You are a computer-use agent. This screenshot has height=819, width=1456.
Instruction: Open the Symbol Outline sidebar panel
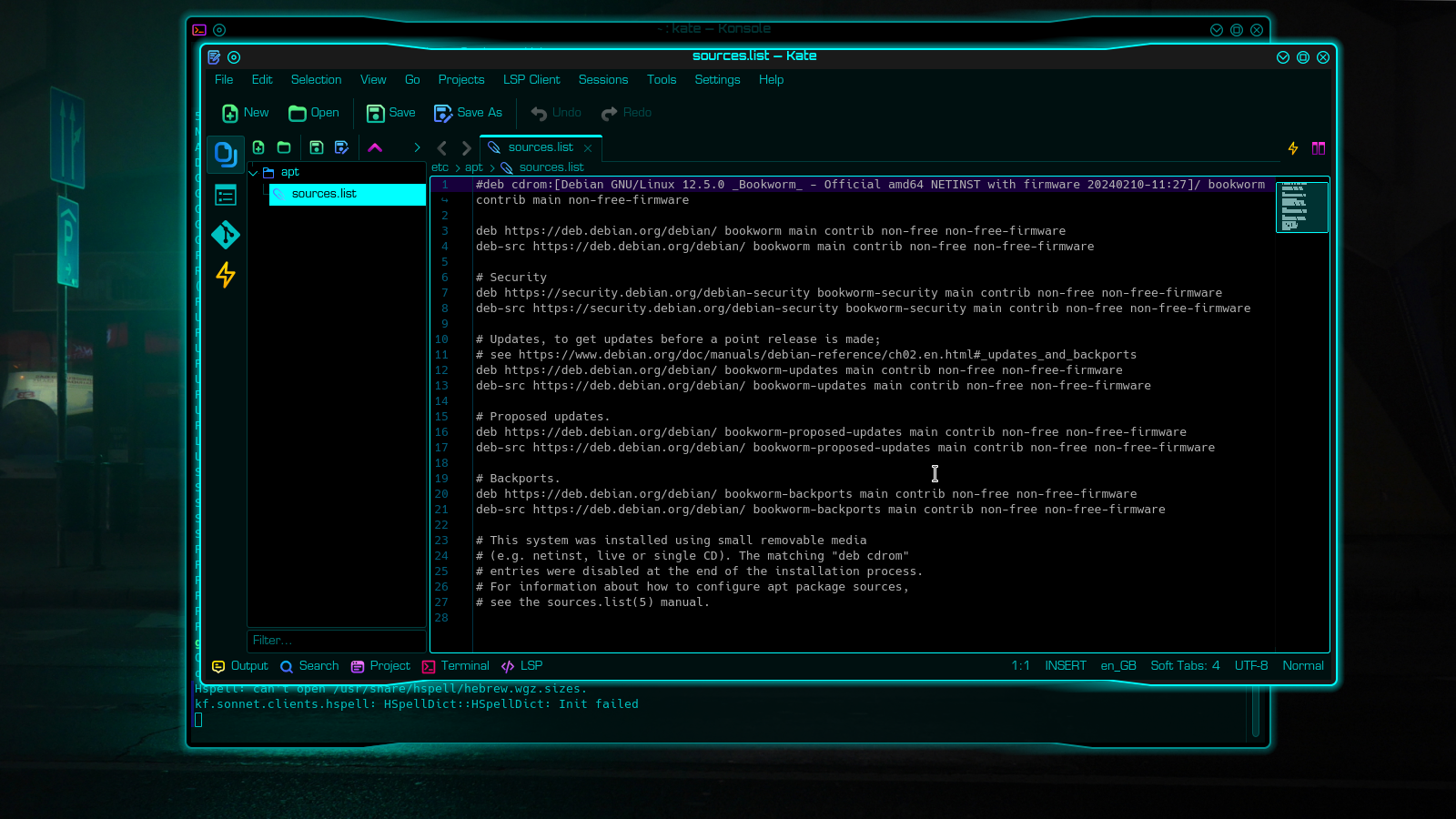(x=226, y=195)
